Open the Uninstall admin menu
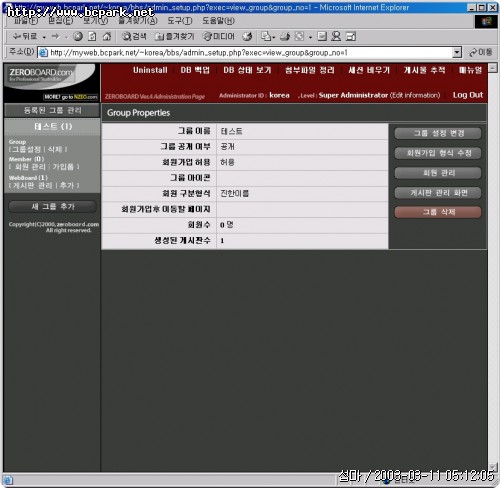 [x=150, y=70]
